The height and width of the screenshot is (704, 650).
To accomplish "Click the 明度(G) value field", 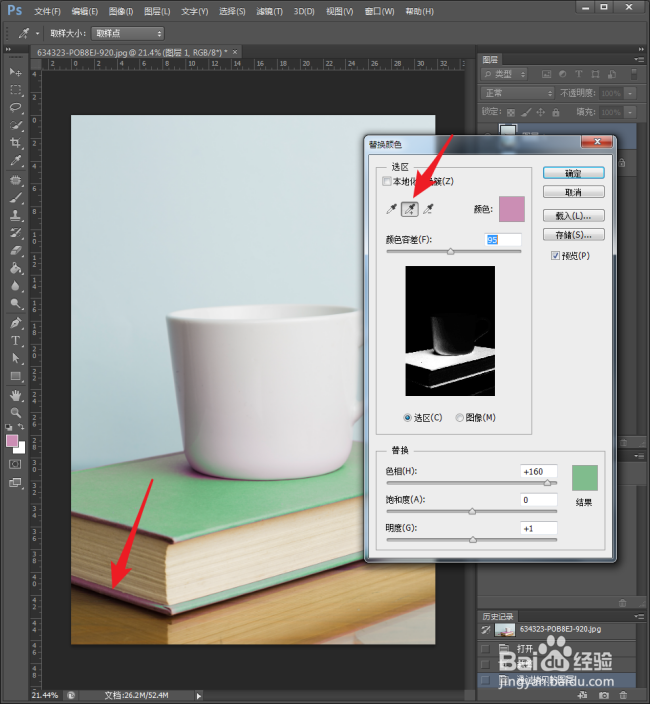I will (x=539, y=528).
